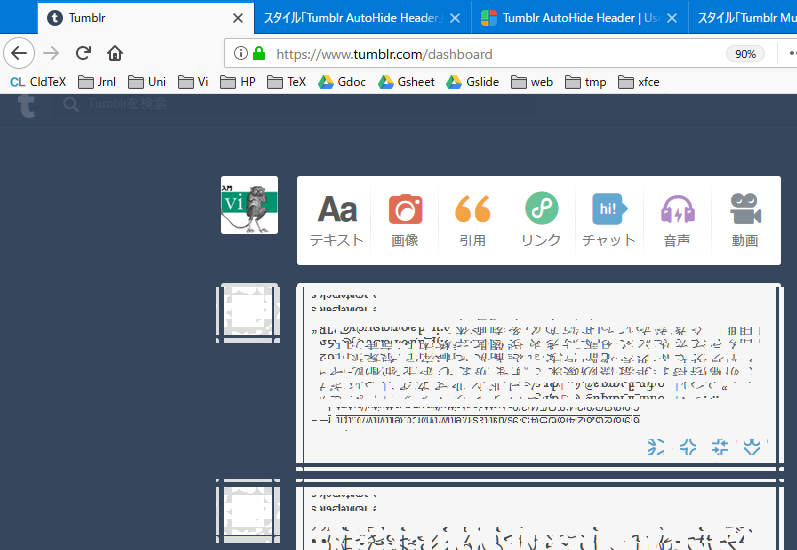The image size is (797, 550).
Task: Open the CldTeX bookmark
Action: (38, 82)
